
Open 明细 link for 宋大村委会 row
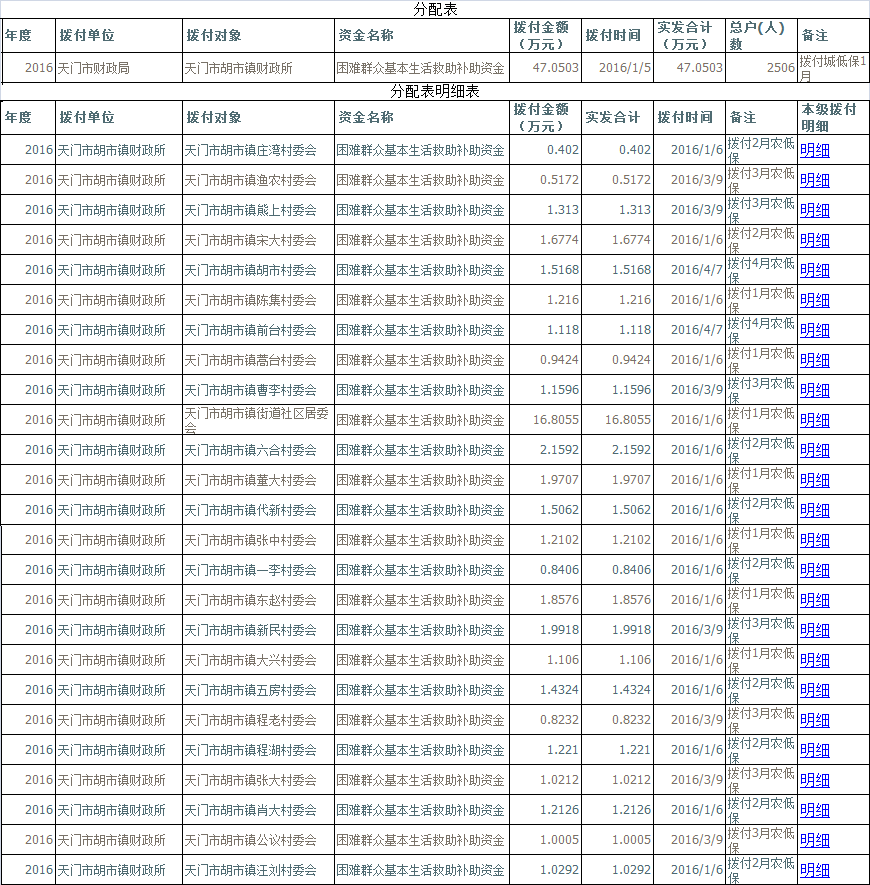(x=815, y=240)
